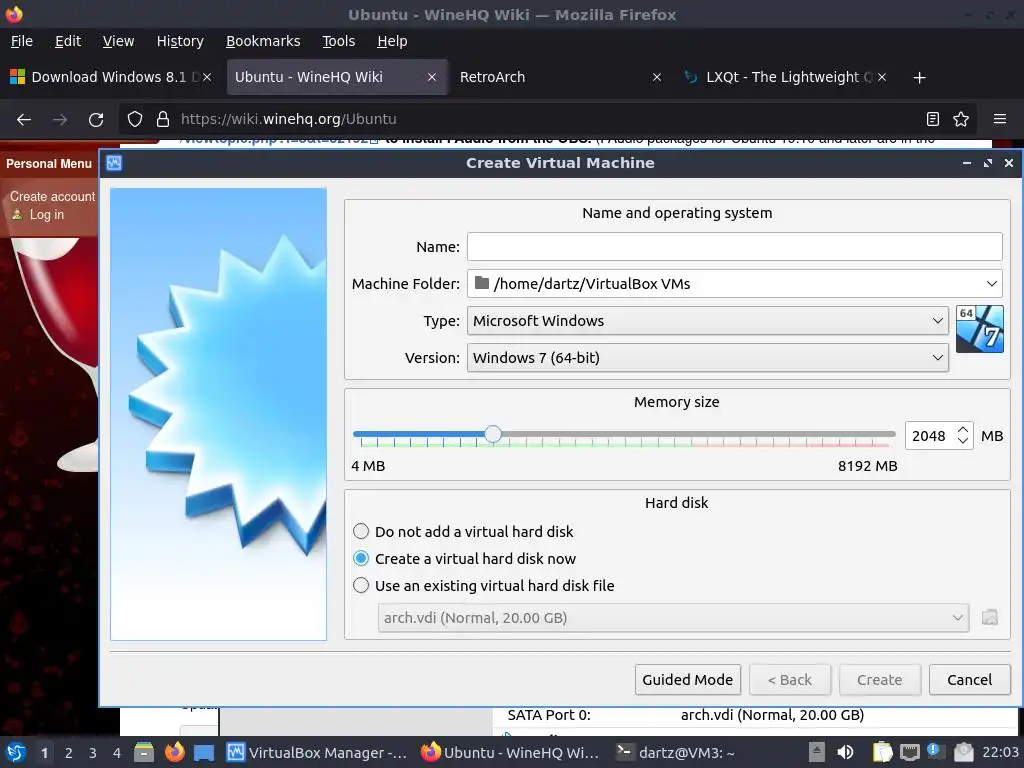The width and height of the screenshot is (1024, 768).
Task: Click the clipboard tray icon
Action: (882, 752)
